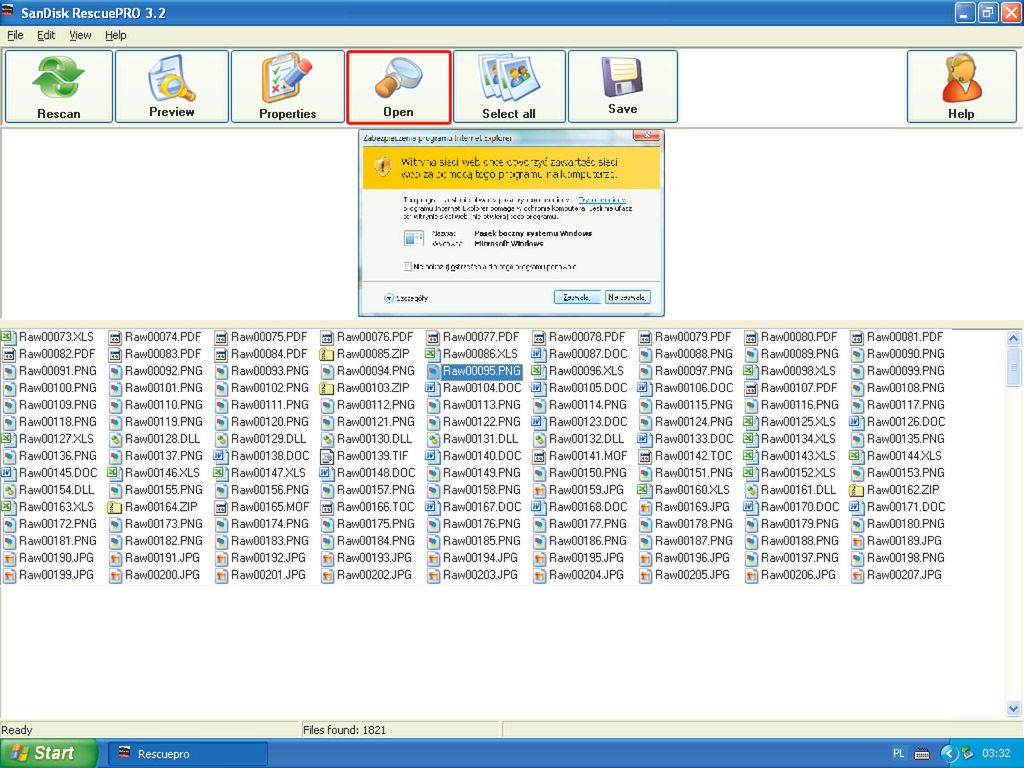The height and width of the screenshot is (768, 1024).
Task: Select file Raw00081.PDF
Action: point(905,337)
